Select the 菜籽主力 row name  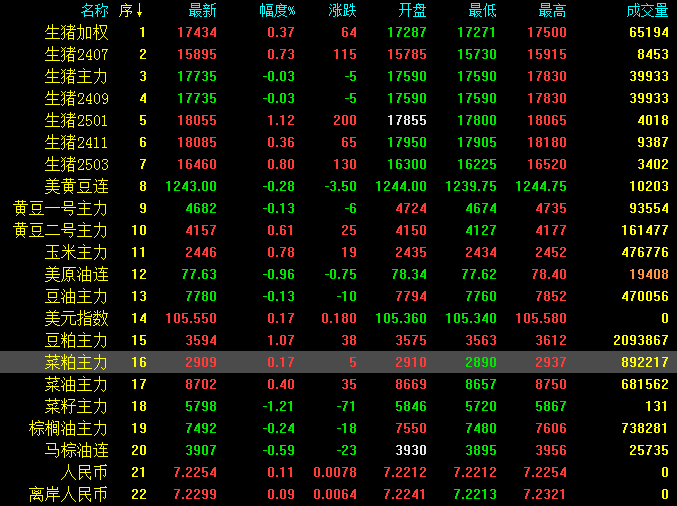click(x=76, y=406)
